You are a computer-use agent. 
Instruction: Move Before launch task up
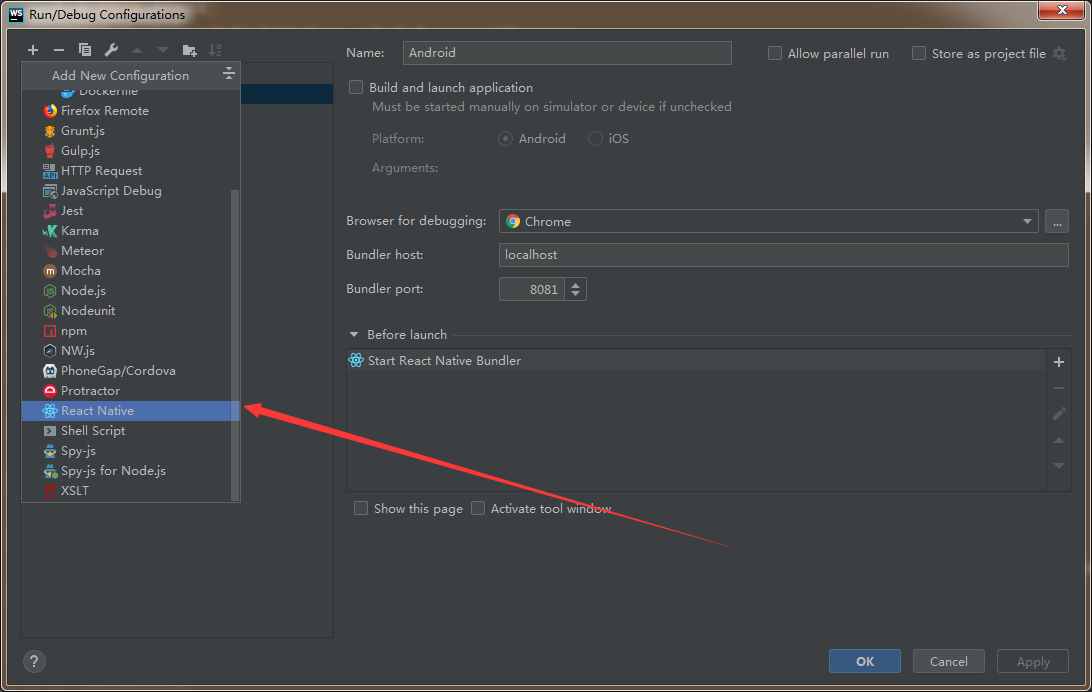coord(1059,440)
